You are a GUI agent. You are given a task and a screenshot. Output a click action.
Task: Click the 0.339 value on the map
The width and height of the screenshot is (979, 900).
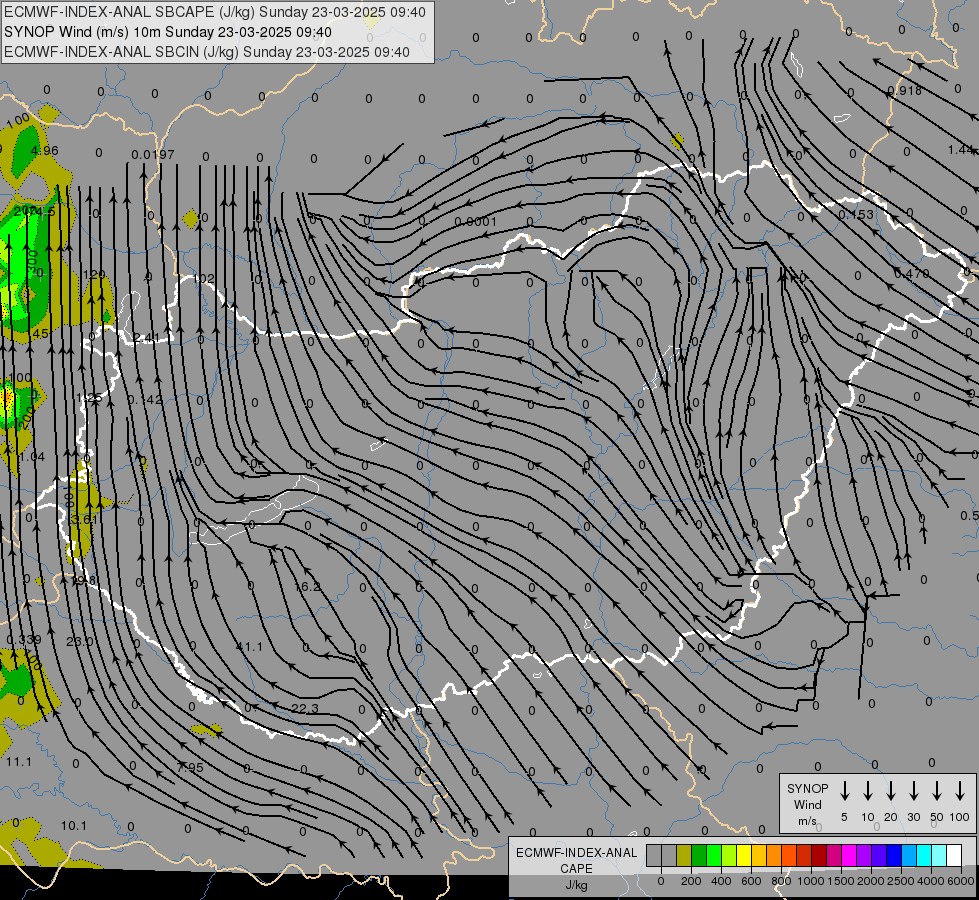pyautogui.click(x=24, y=640)
